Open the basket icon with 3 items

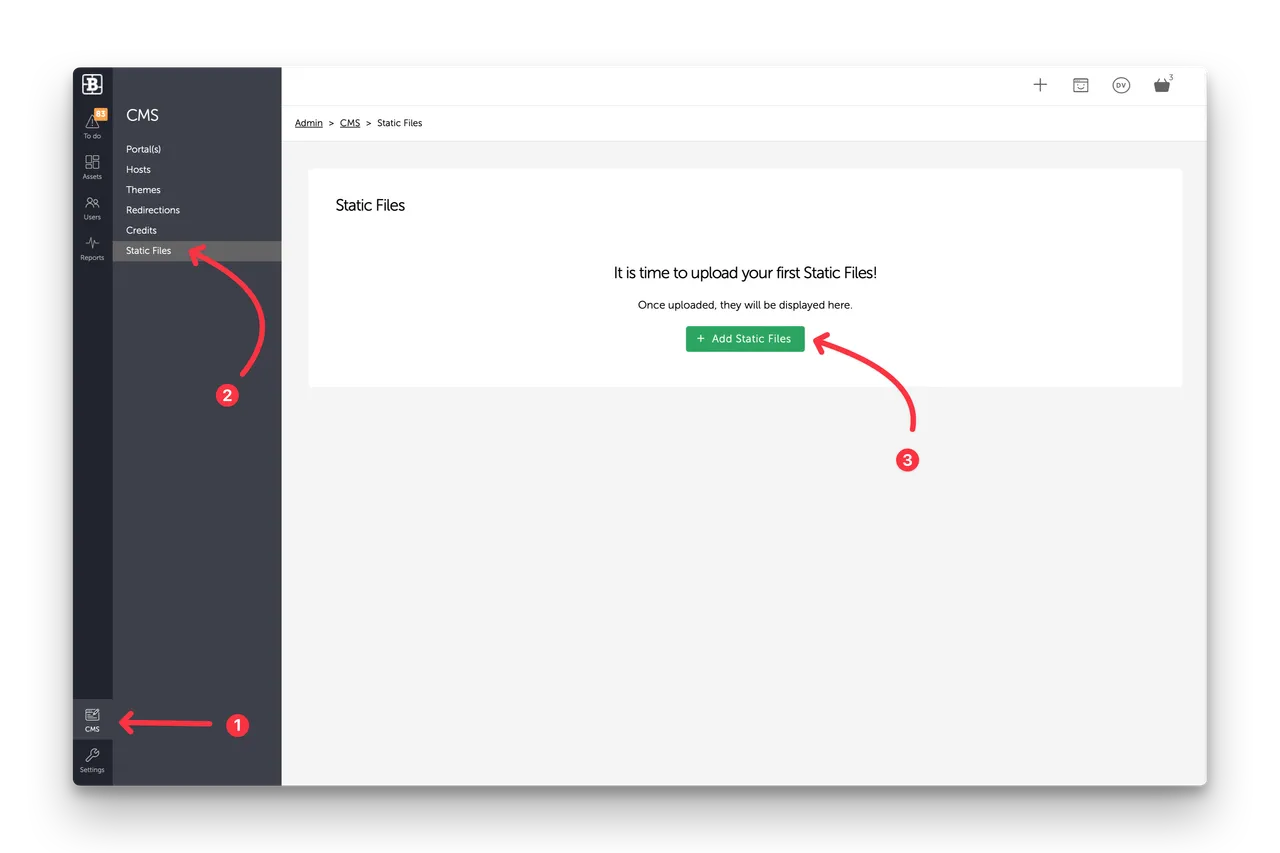pos(1161,86)
